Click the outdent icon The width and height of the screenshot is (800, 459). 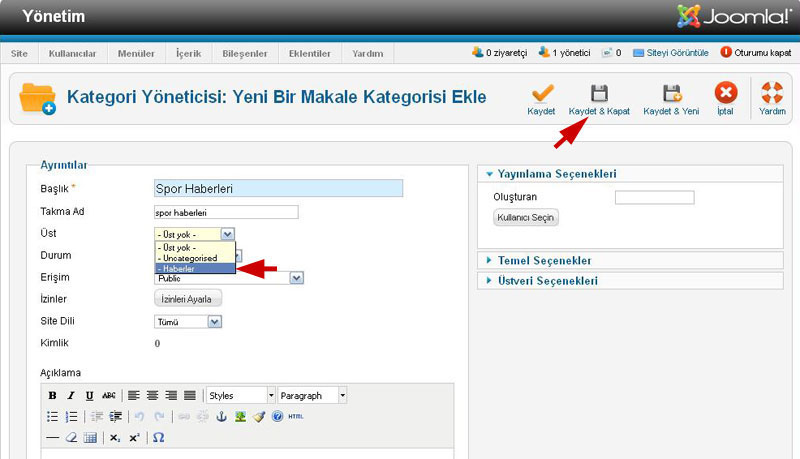pyautogui.click(x=96, y=417)
